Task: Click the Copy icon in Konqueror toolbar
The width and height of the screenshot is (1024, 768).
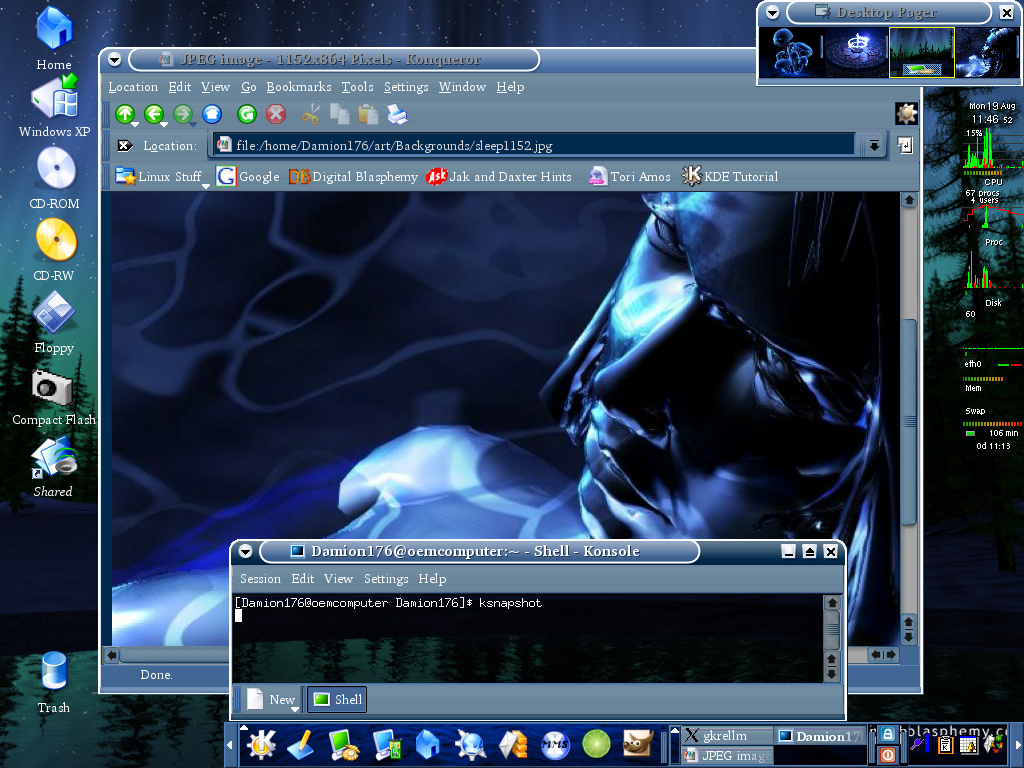Action: 340,114
